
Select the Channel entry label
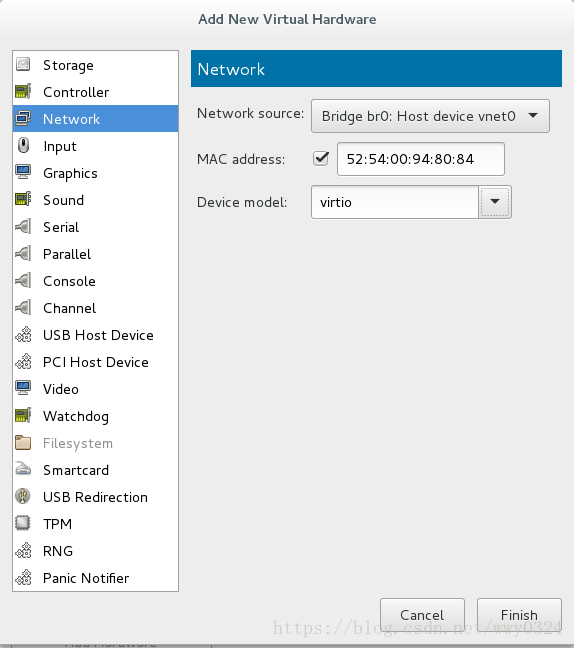(x=69, y=308)
